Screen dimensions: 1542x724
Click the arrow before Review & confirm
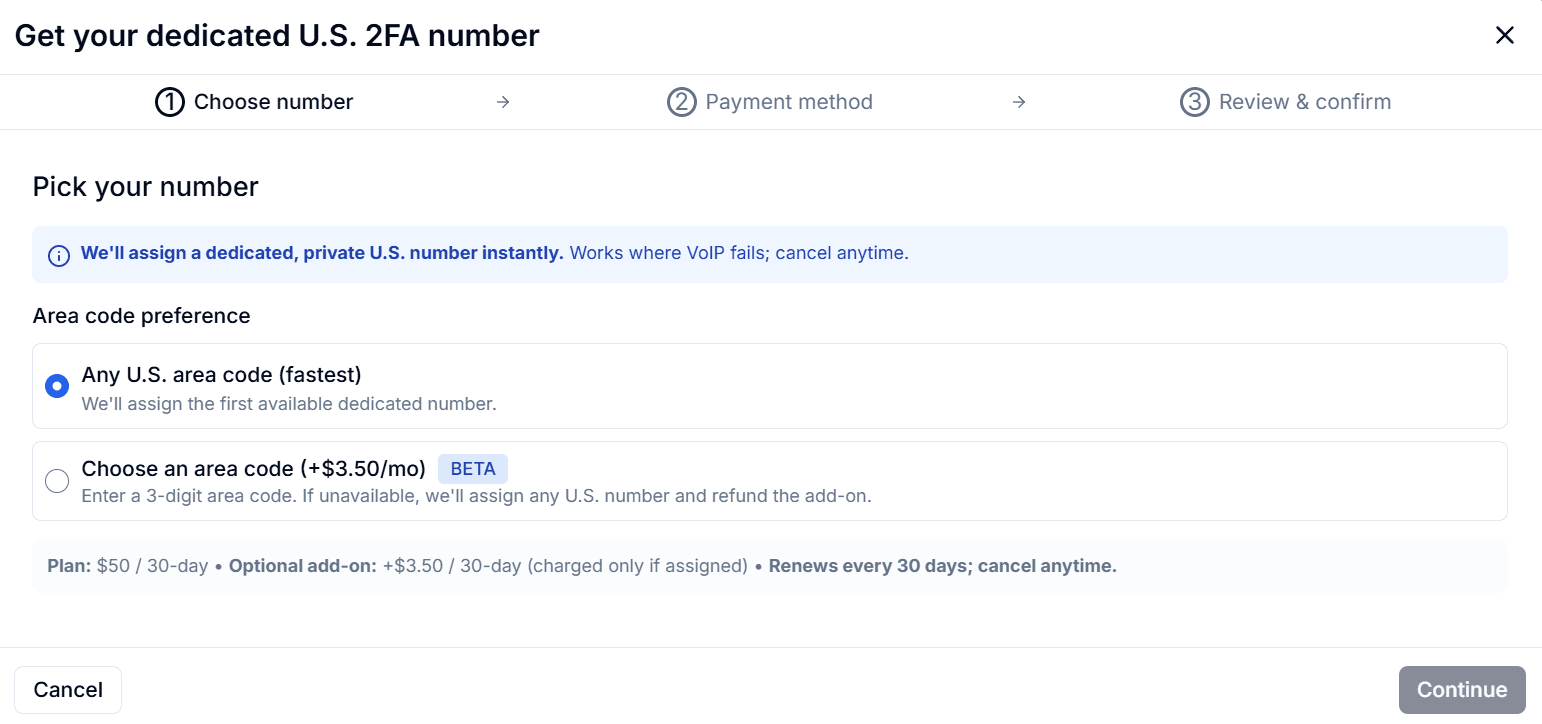(x=1018, y=101)
